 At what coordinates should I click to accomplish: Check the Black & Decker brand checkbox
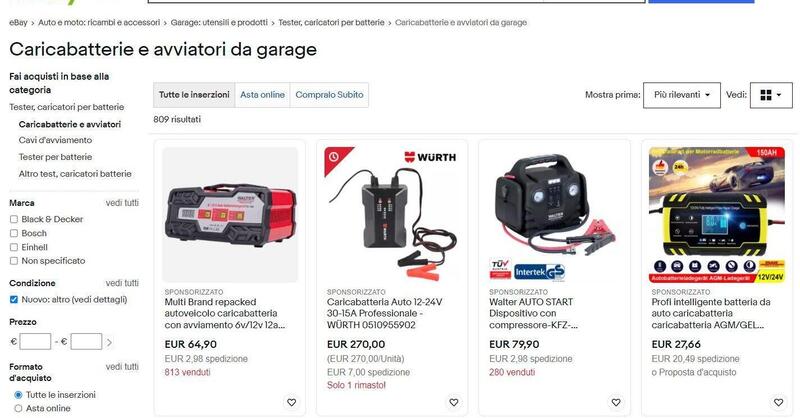pyautogui.click(x=14, y=219)
